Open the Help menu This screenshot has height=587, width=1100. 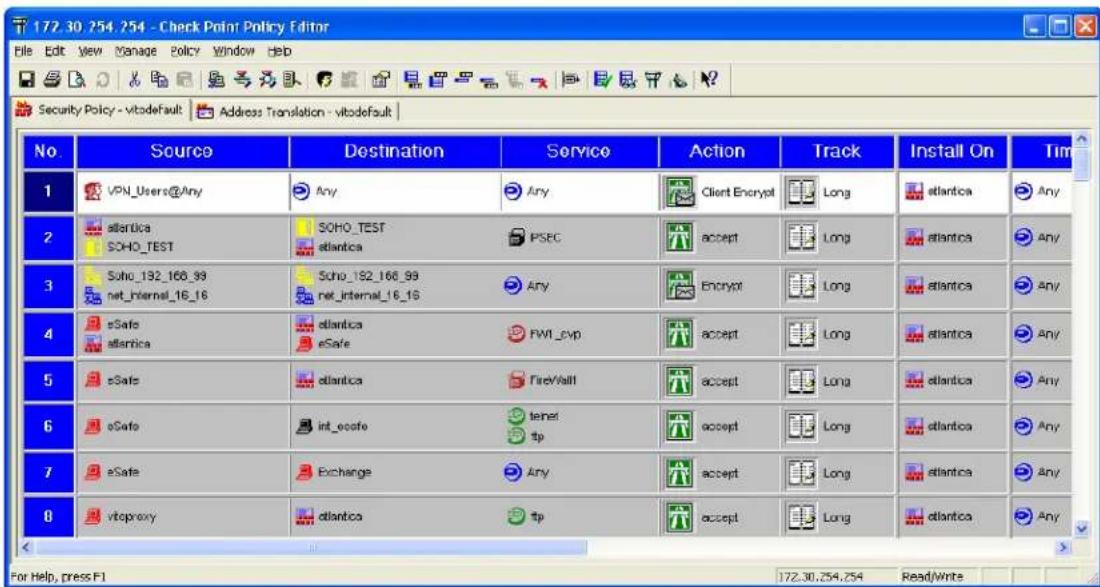(280, 51)
